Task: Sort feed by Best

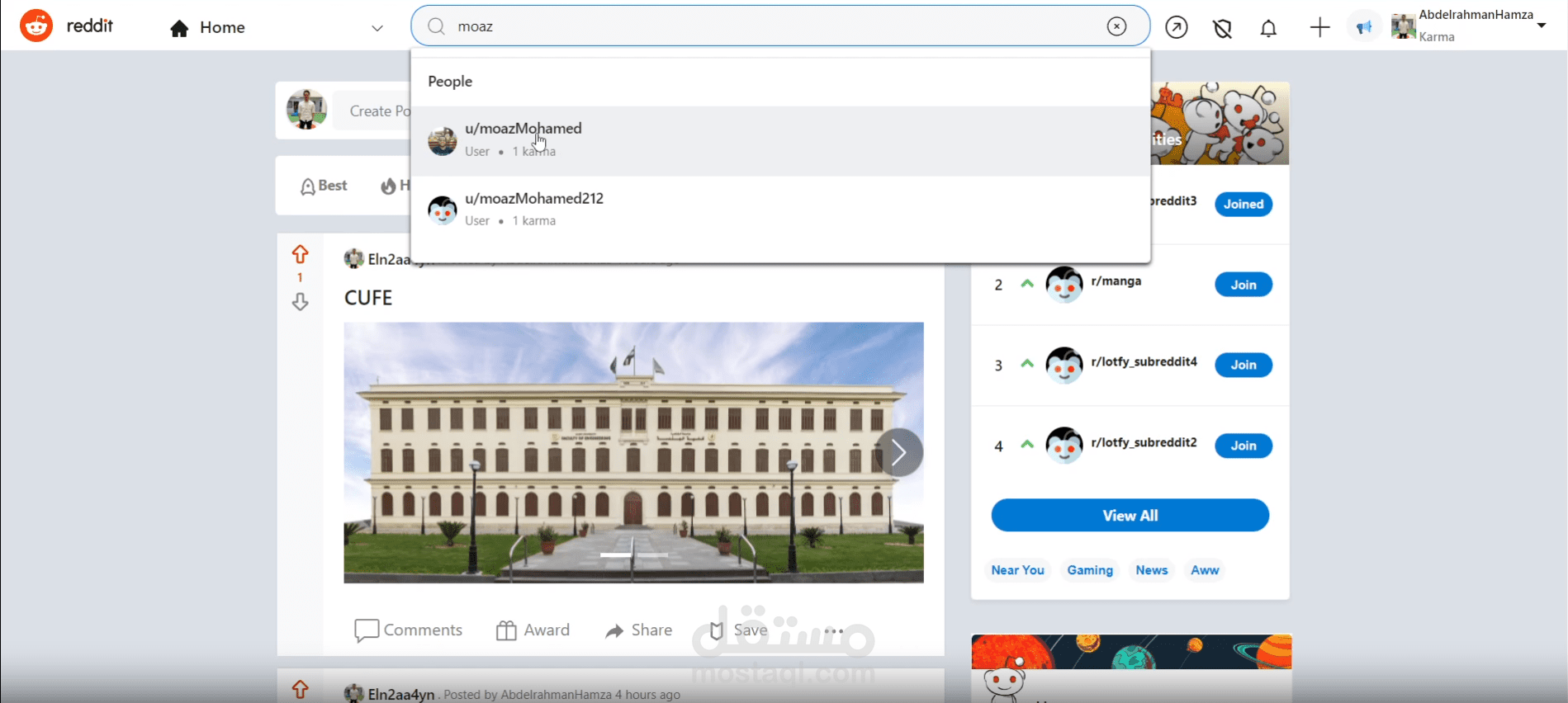Action: (x=324, y=186)
